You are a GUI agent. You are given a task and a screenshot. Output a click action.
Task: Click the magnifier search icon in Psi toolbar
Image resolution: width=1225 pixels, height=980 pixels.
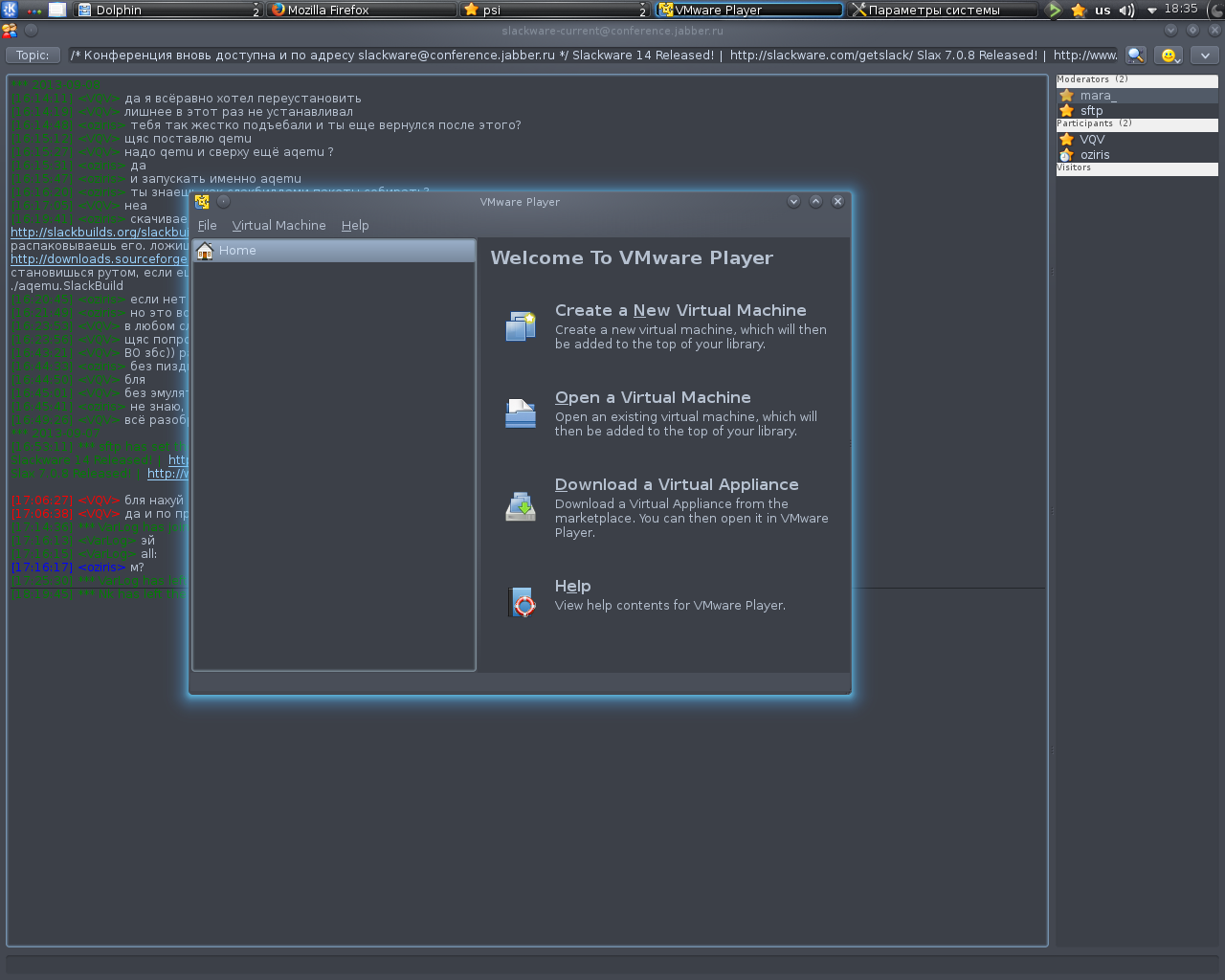(1135, 56)
